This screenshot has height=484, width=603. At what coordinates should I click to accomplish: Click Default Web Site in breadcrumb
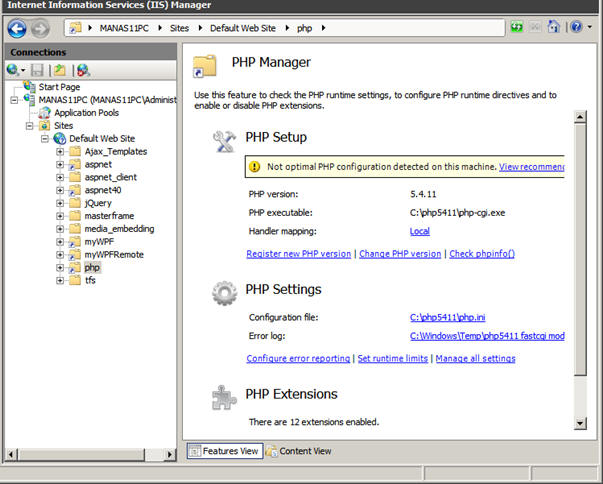click(x=243, y=28)
